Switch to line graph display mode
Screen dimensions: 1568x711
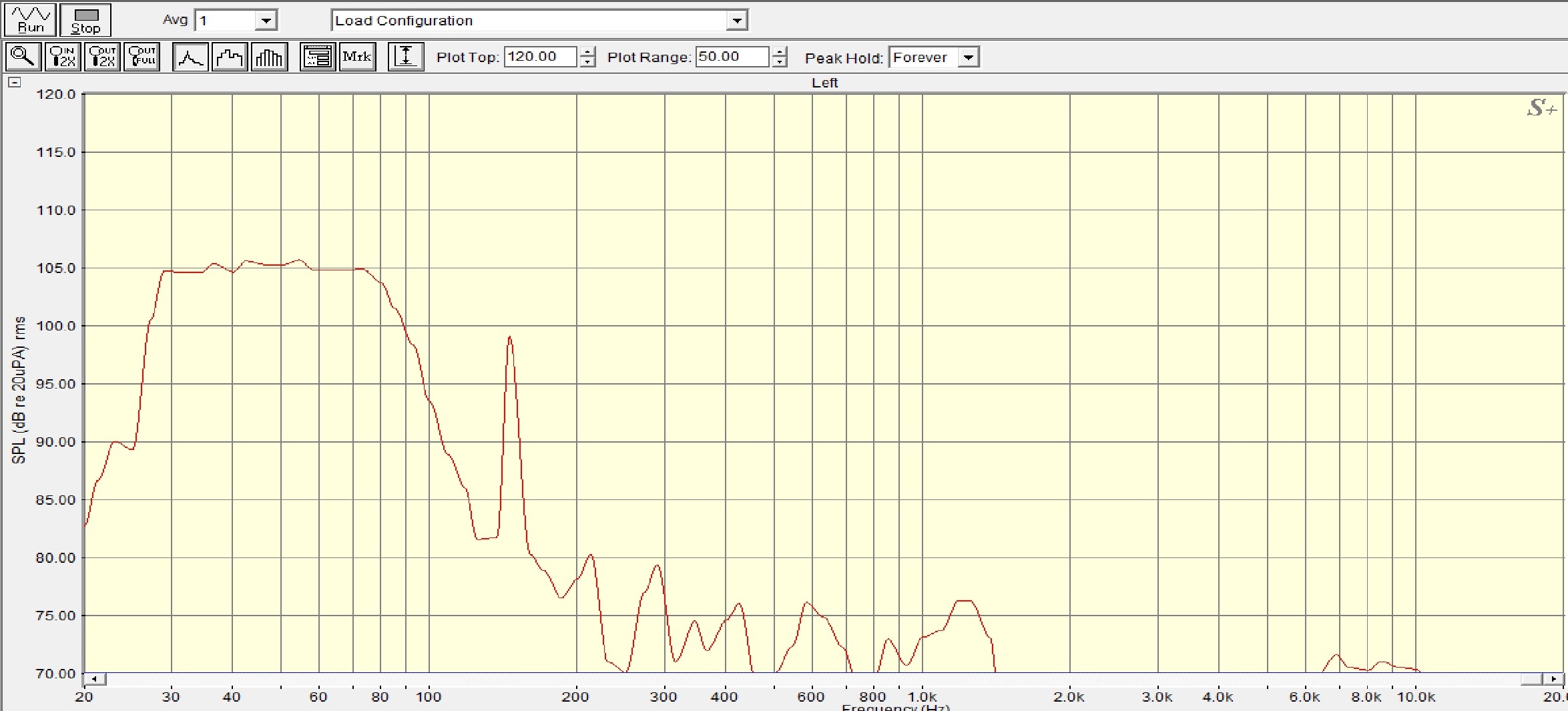(x=190, y=57)
